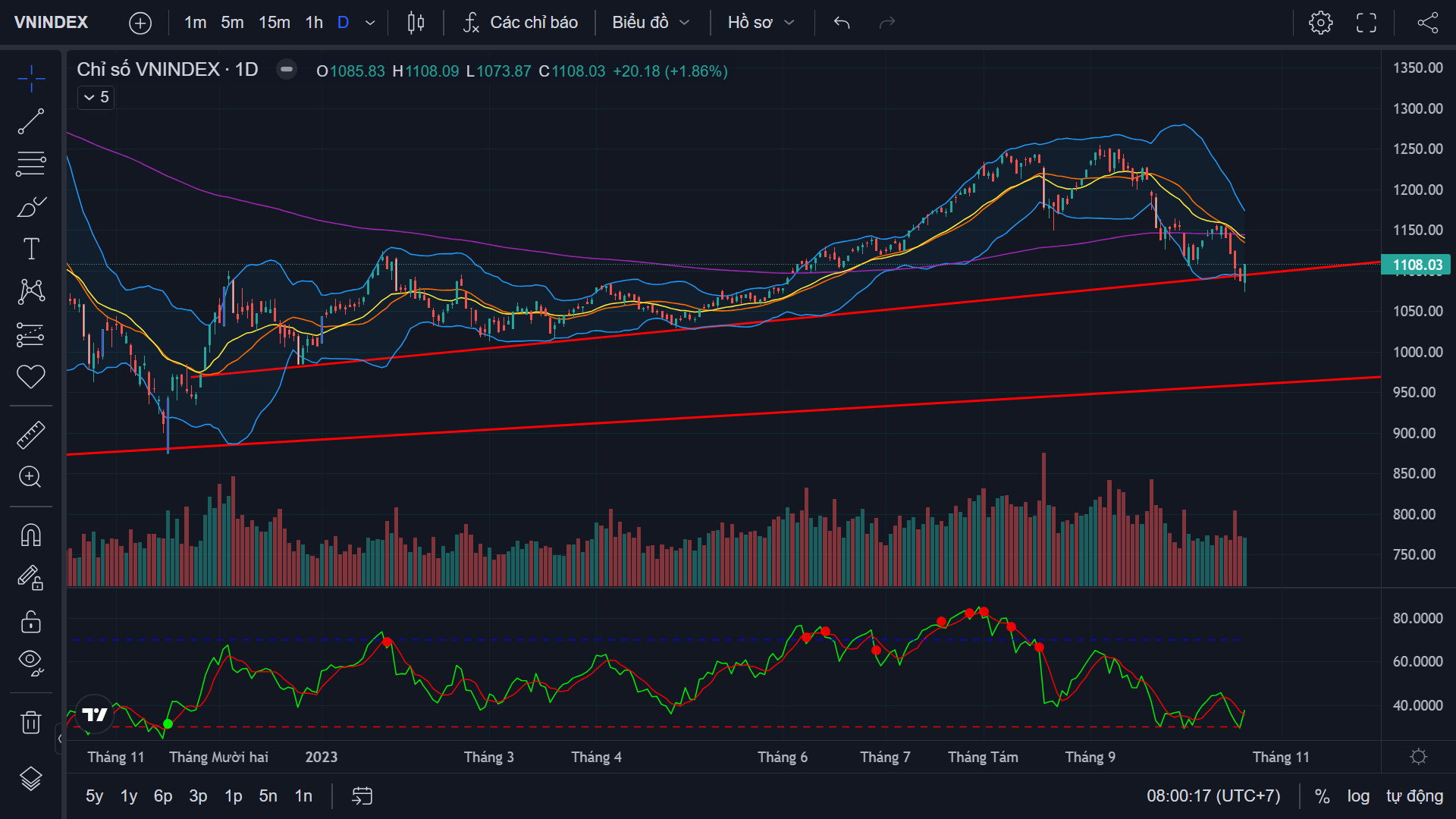Expand the timeframe interval dropdown arrow
1456x819 pixels.
[370, 23]
